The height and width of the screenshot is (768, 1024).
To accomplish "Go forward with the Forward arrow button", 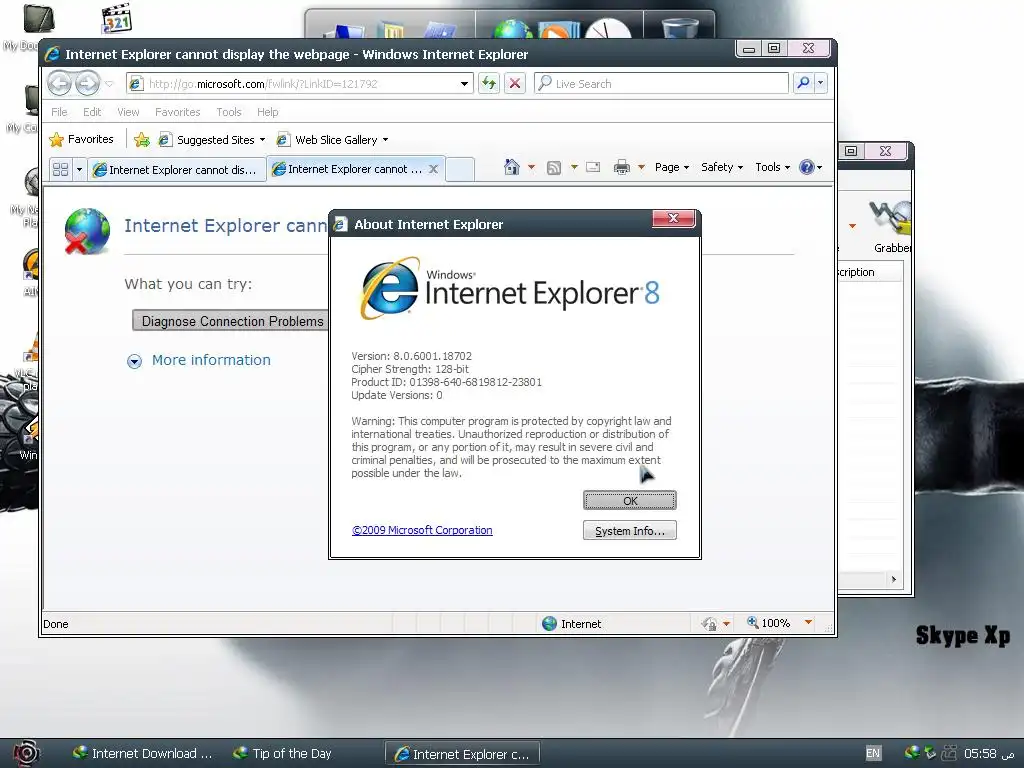I will 87,84.
